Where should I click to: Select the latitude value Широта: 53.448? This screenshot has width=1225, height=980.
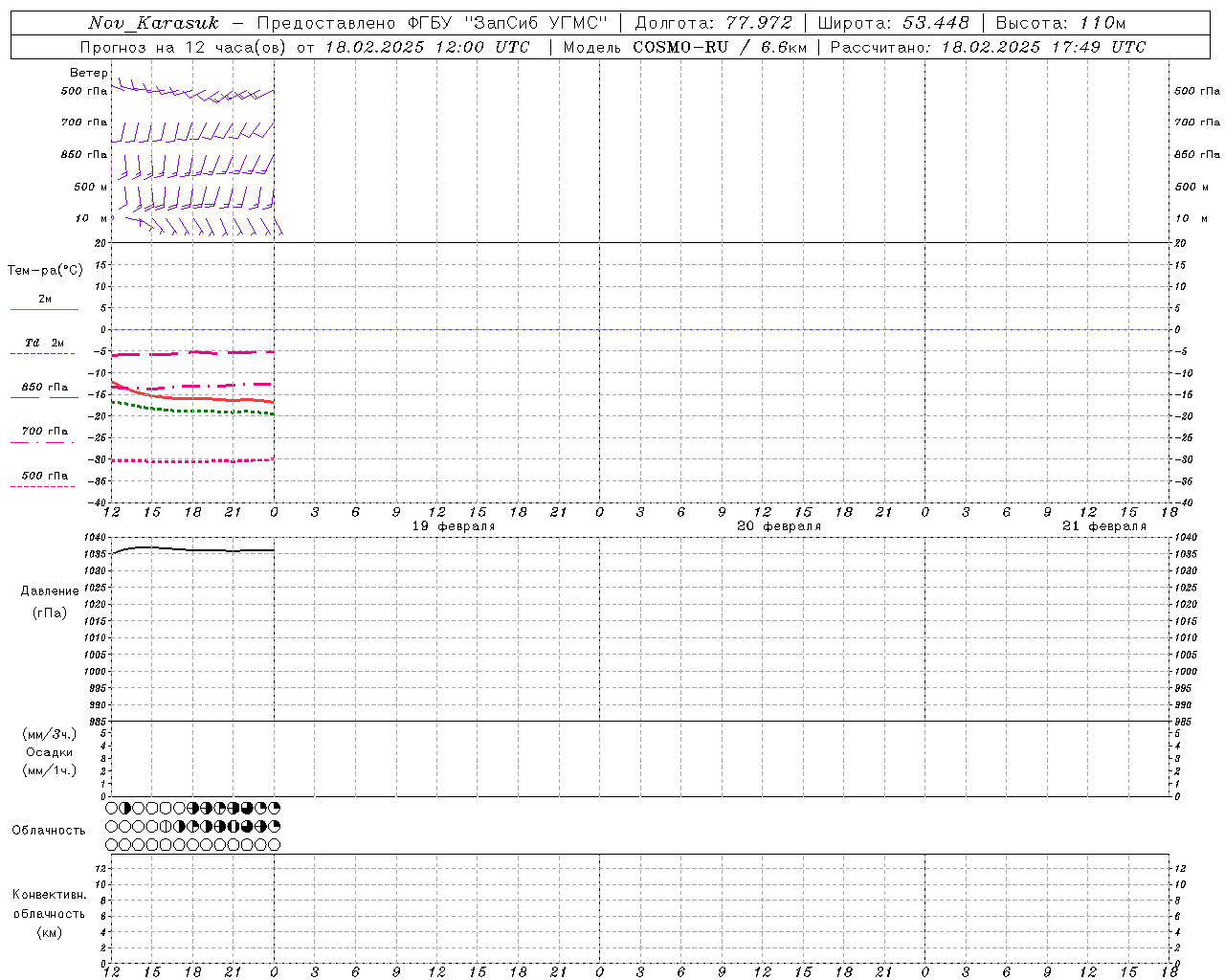[894, 23]
